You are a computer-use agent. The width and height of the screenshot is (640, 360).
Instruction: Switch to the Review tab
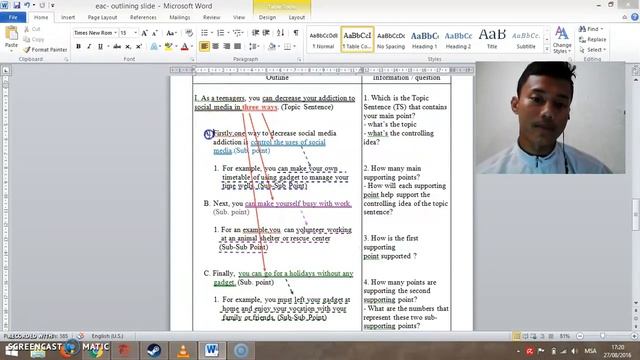pos(211,18)
